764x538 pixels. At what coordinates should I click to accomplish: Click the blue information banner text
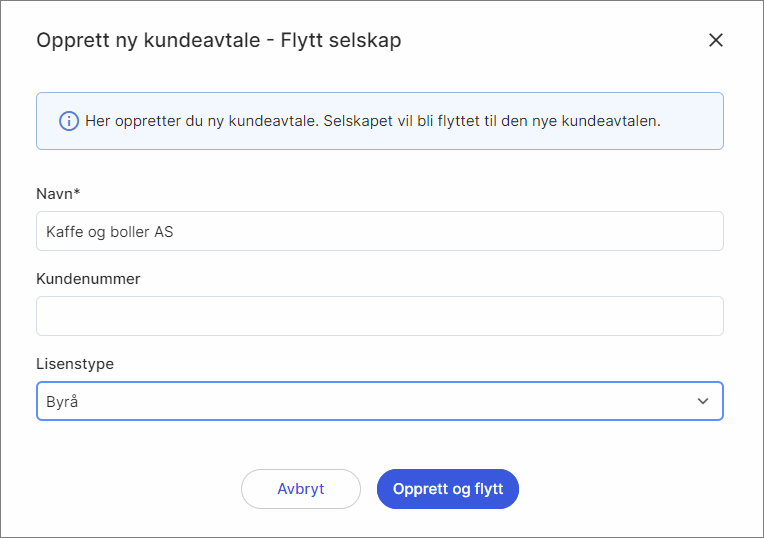tap(373, 121)
